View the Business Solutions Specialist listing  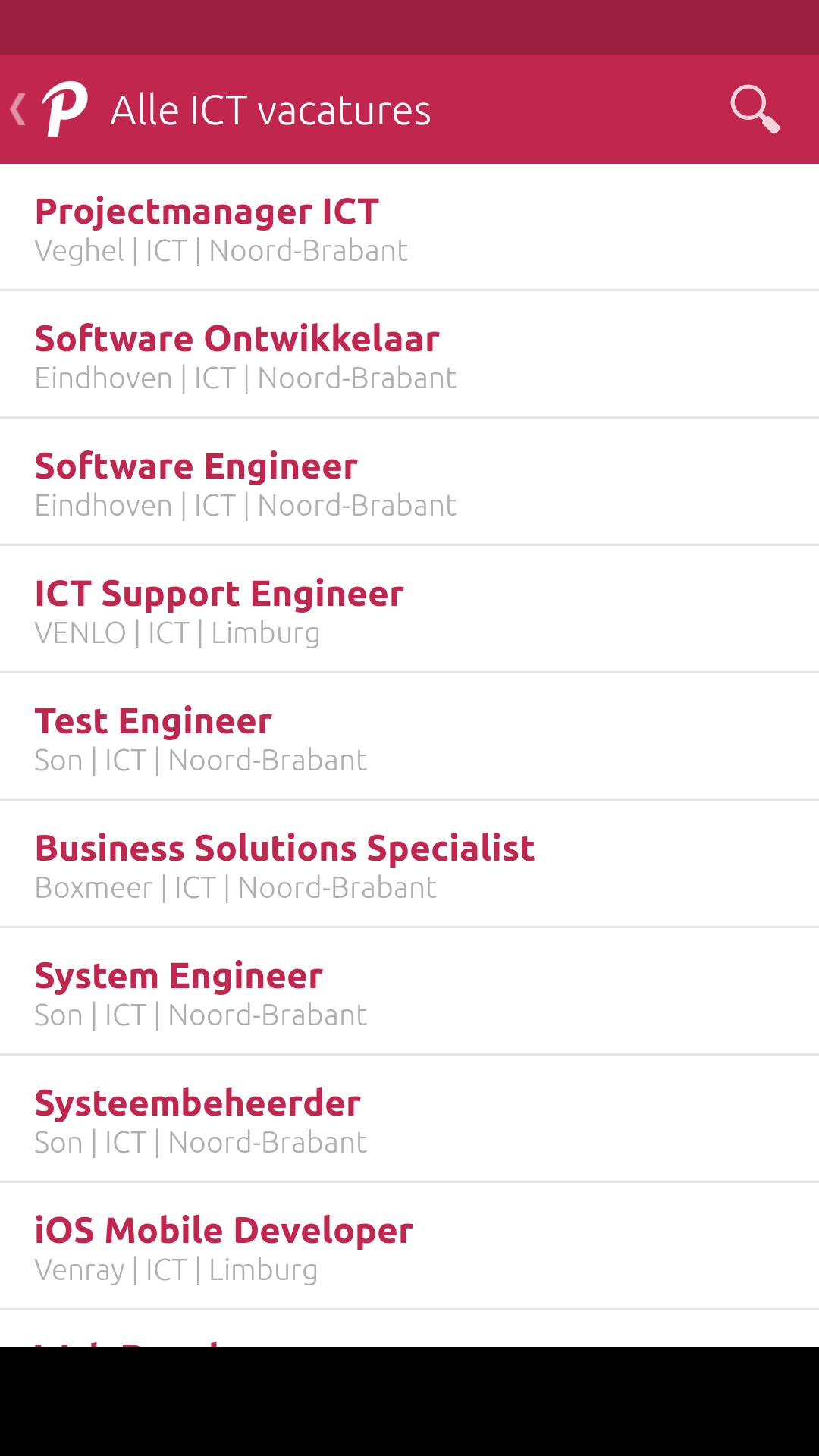coord(284,849)
